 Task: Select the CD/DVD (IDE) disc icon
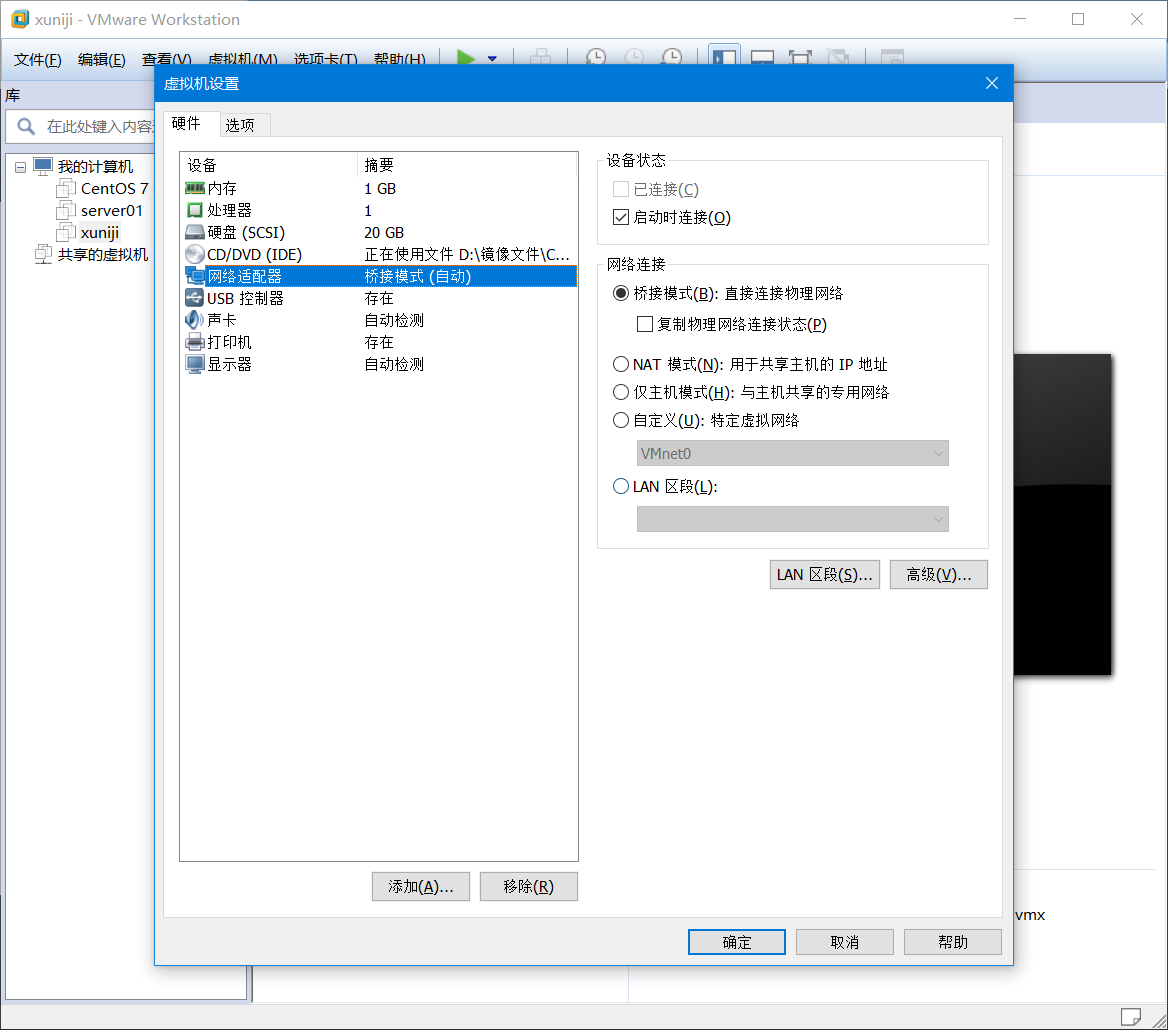click(194, 254)
